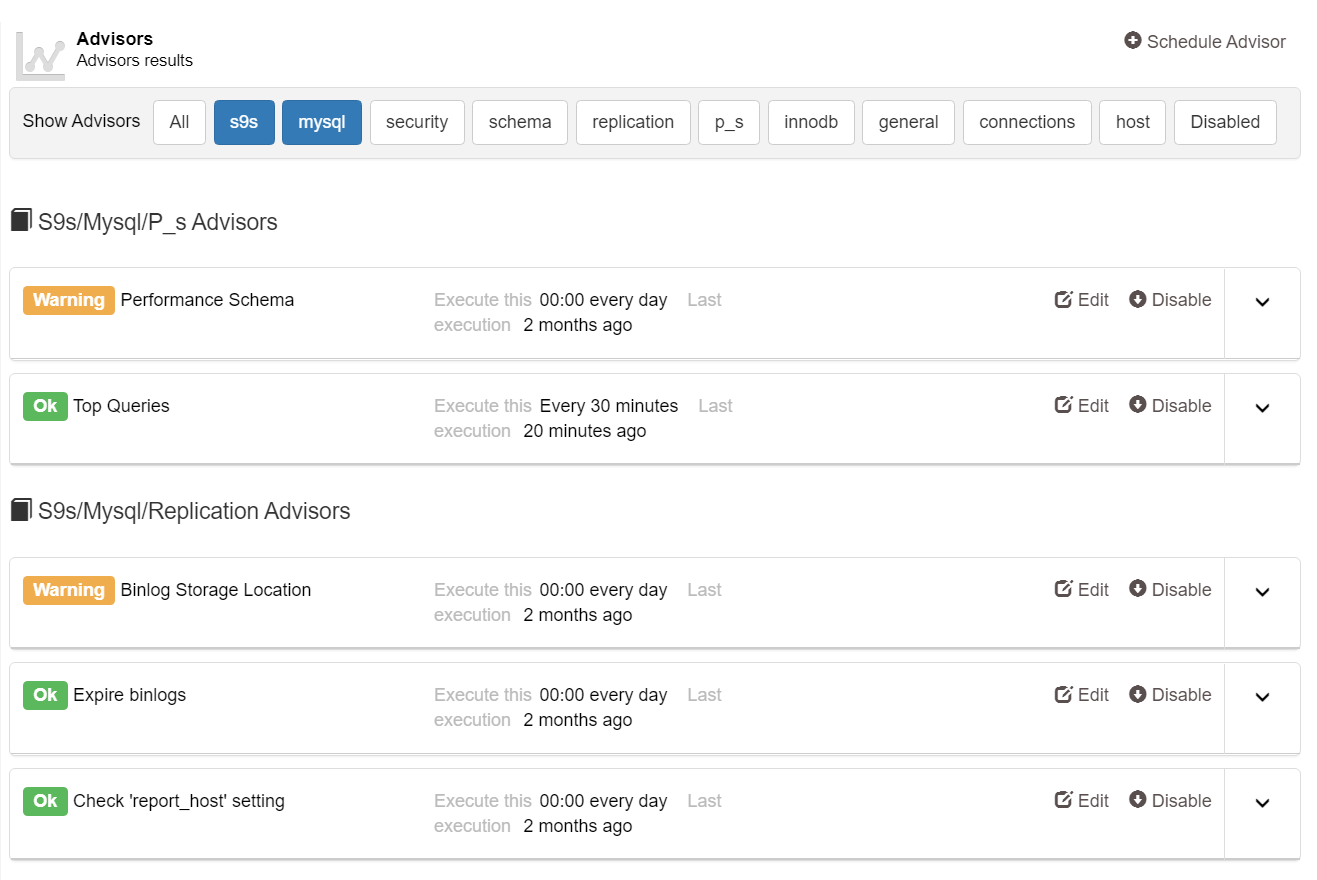The height and width of the screenshot is (880, 1317).
Task: Click the Disable arrow icon for Check 'report_host' setting
Action: coord(1138,800)
